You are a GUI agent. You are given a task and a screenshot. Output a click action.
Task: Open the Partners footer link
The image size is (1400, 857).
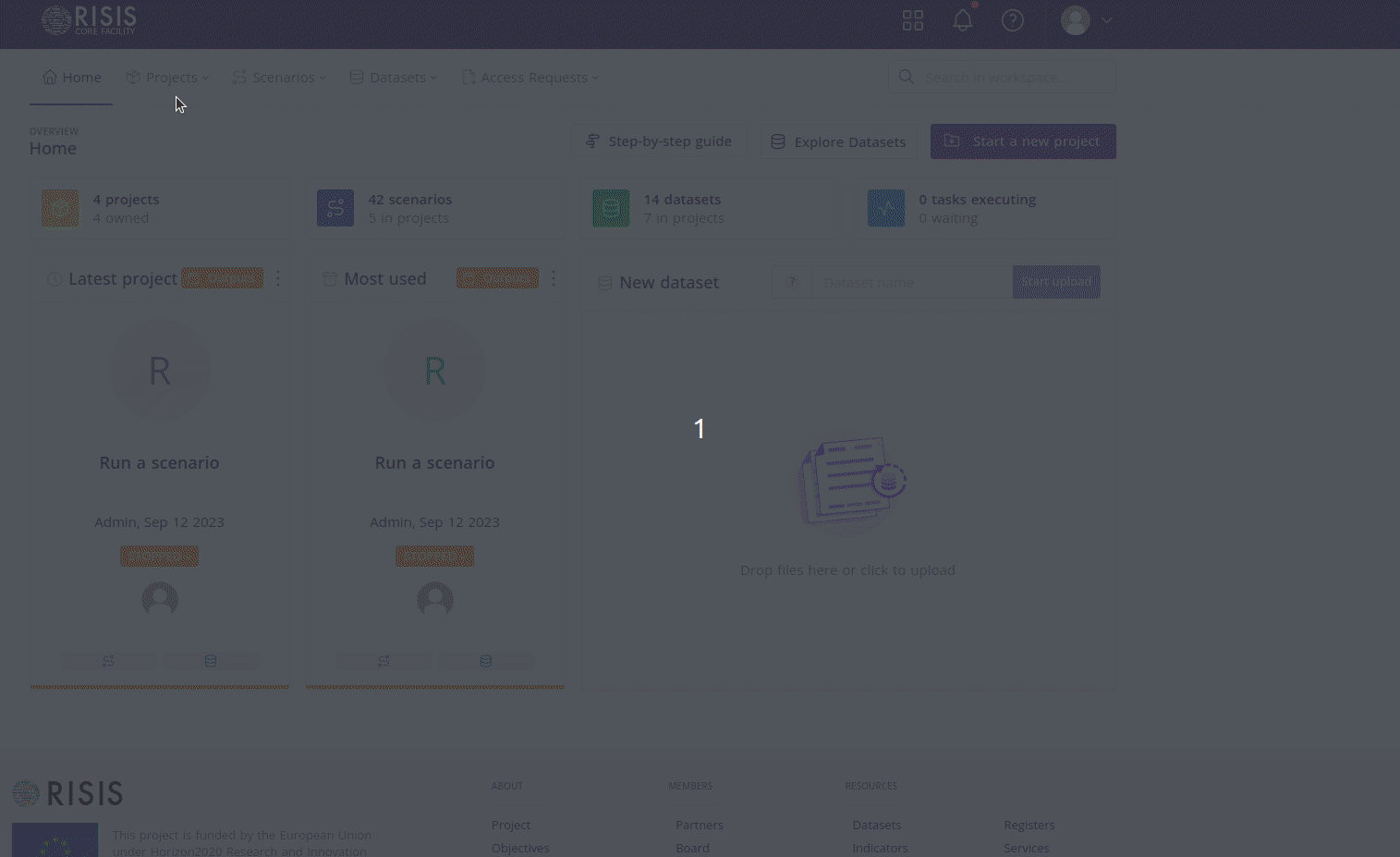click(x=700, y=825)
